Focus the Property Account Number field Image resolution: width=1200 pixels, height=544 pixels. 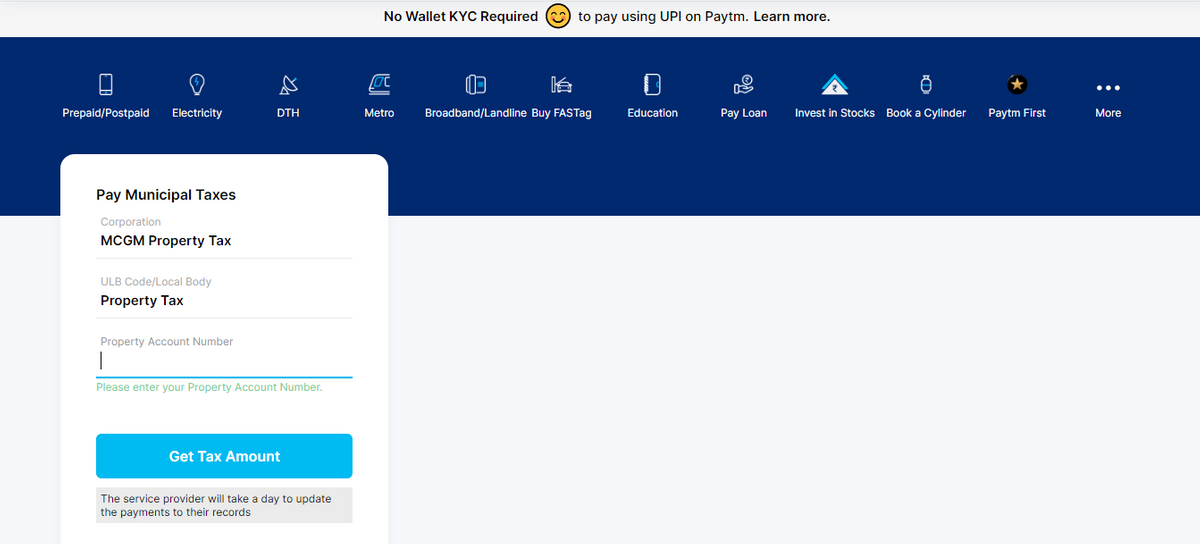click(224, 362)
